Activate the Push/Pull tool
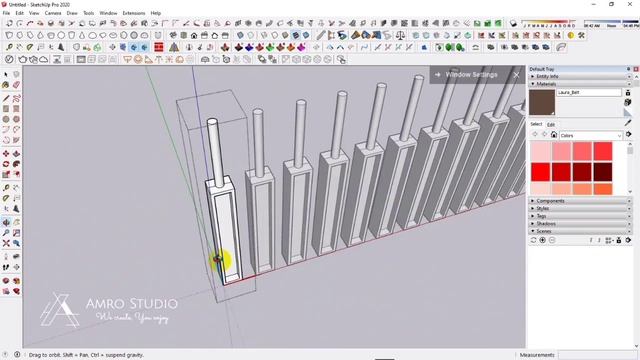This screenshot has width=640, height=360. click(x=16, y=153)
